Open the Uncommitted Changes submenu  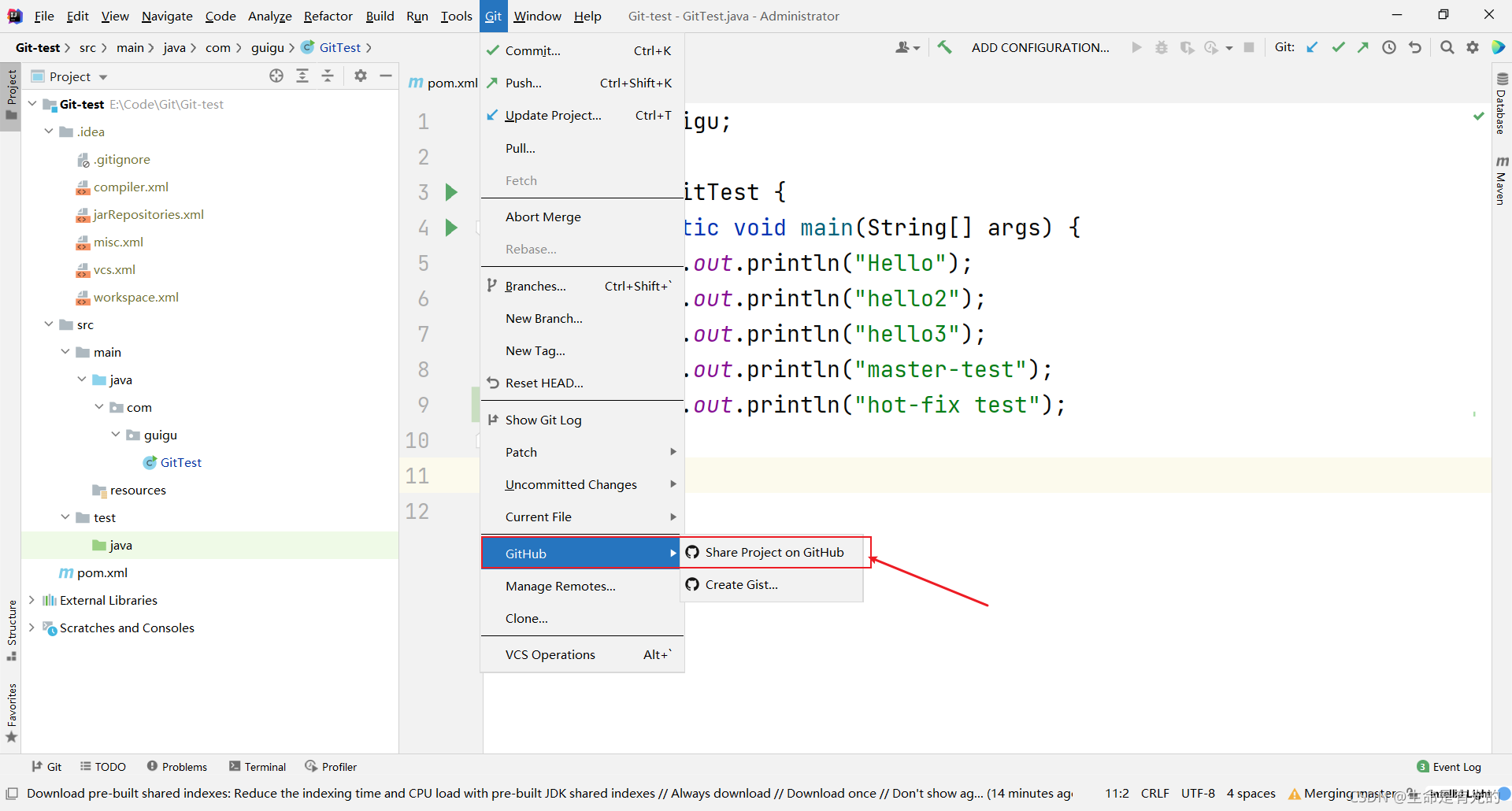pos(582,484)
